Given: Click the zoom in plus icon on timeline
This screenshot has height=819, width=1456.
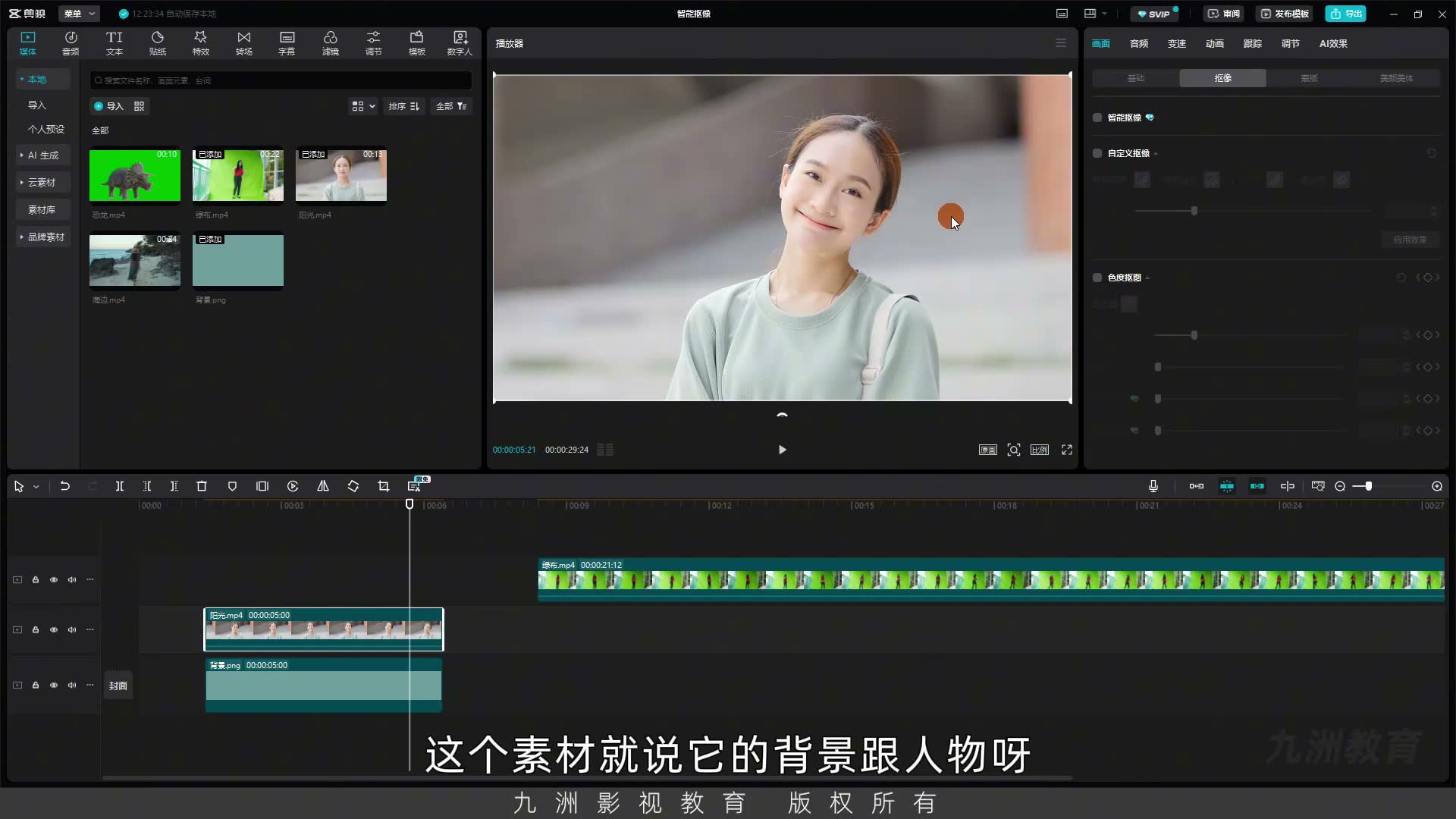Looking at the screenshot, I should click(x=1436, y=486).
